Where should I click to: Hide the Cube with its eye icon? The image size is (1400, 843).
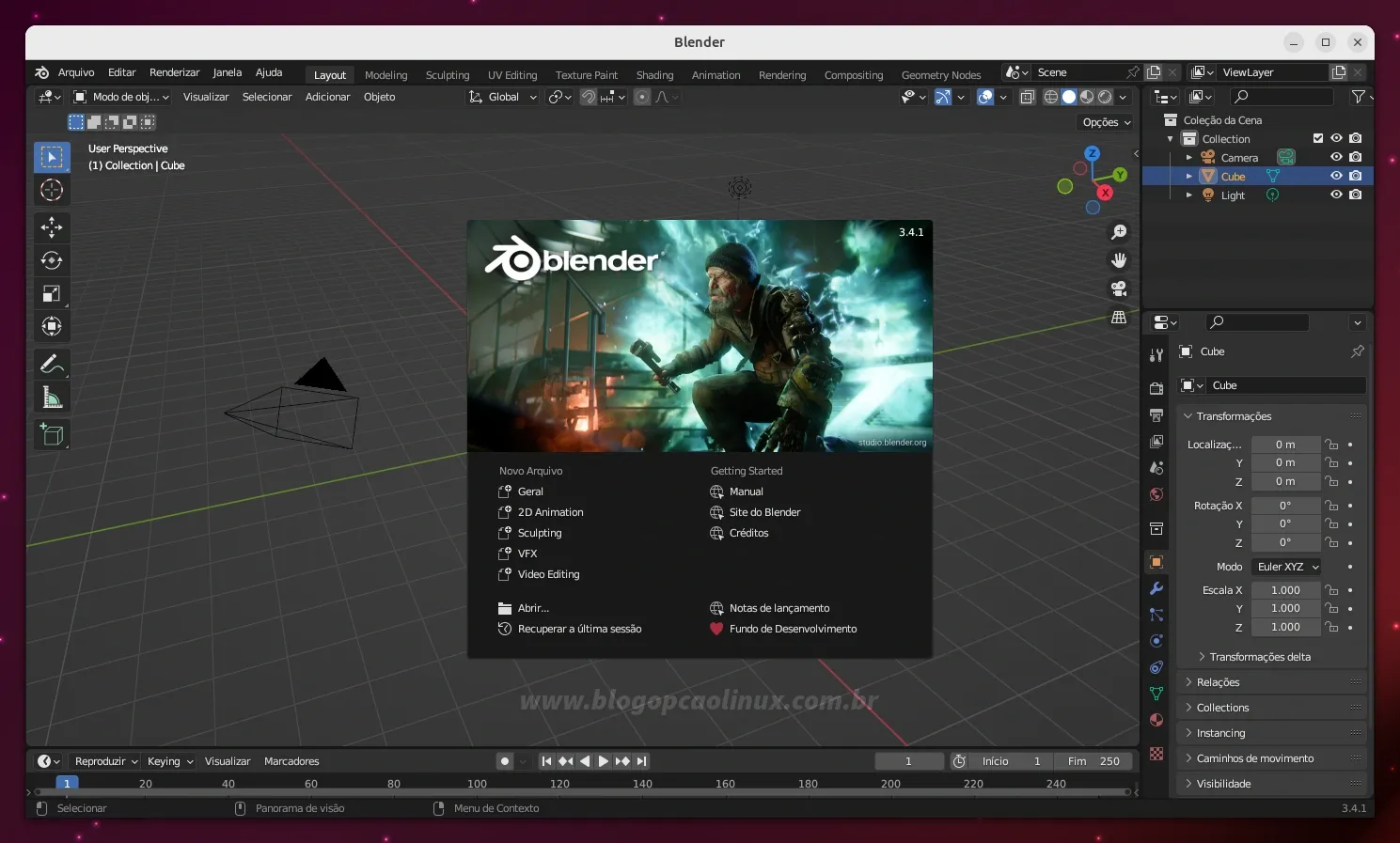pos(1336,176)
